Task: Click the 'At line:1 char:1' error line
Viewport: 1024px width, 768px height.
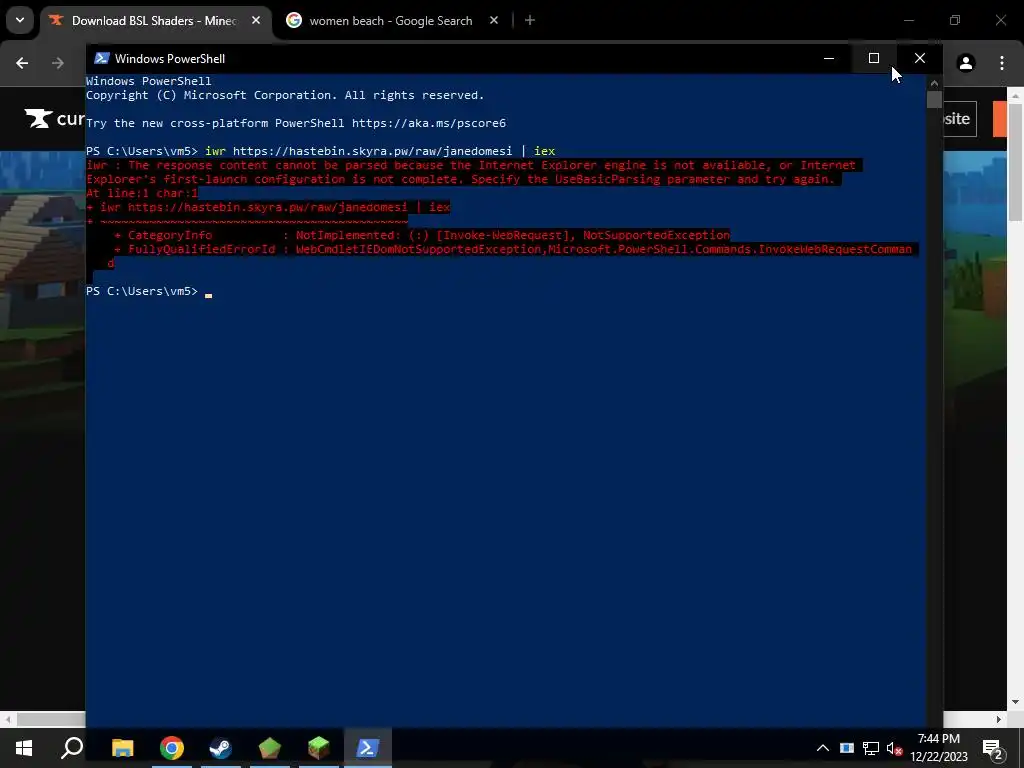Action: (142, 193)
